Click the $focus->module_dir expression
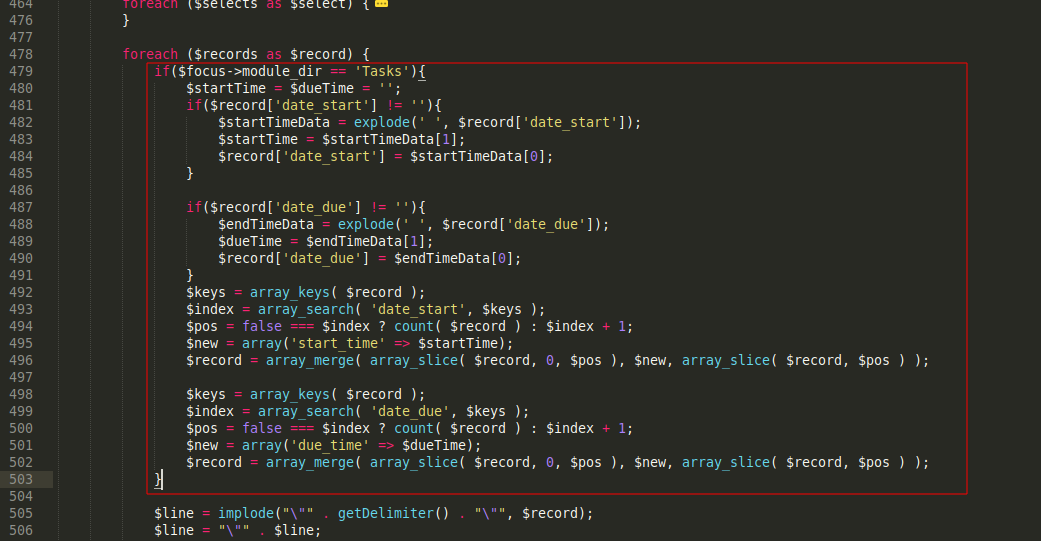 point(250,72)
